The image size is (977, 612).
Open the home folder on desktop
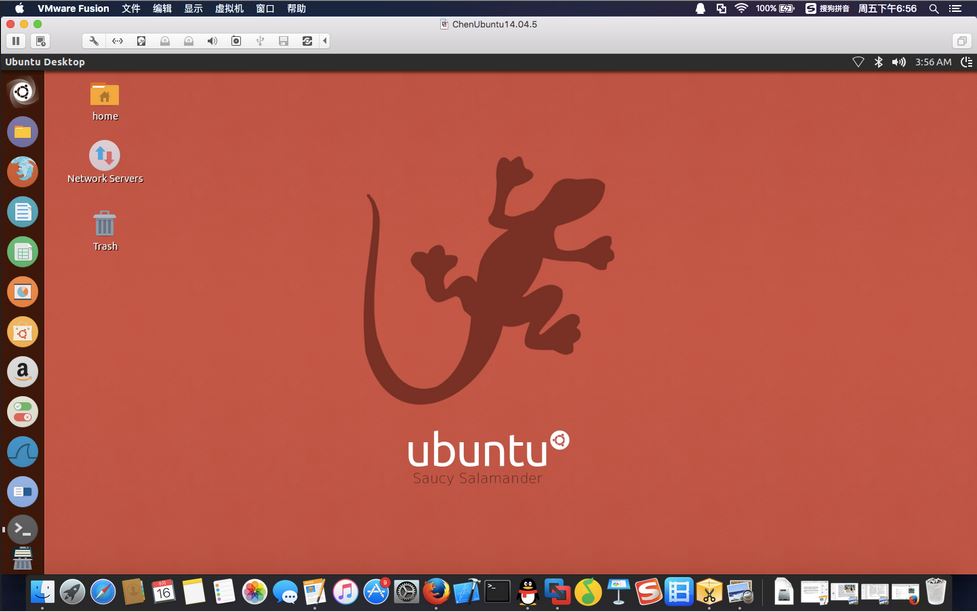(x=104, y=96)
